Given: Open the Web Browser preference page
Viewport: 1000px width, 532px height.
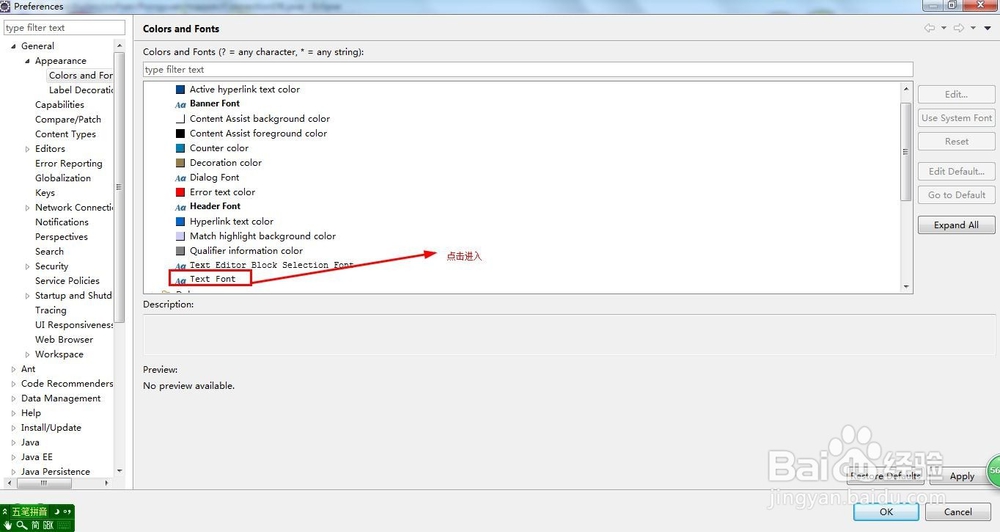Looking at the screenshot, I should tap(64, 339).
